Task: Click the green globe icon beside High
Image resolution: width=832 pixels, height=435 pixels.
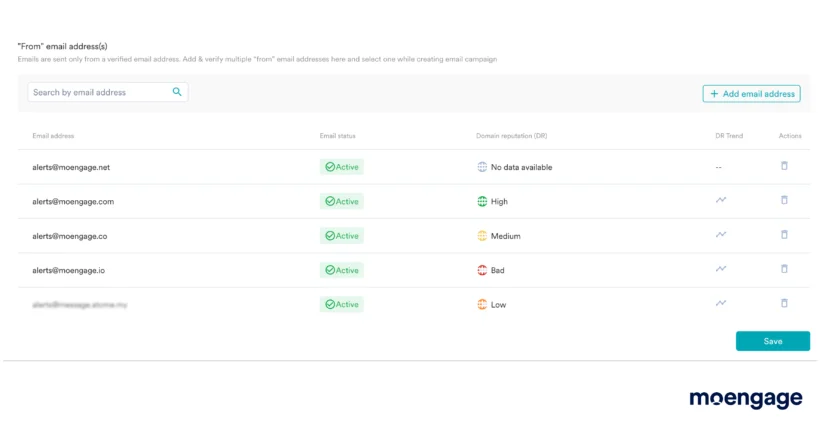Action: [x=482, y=202]
